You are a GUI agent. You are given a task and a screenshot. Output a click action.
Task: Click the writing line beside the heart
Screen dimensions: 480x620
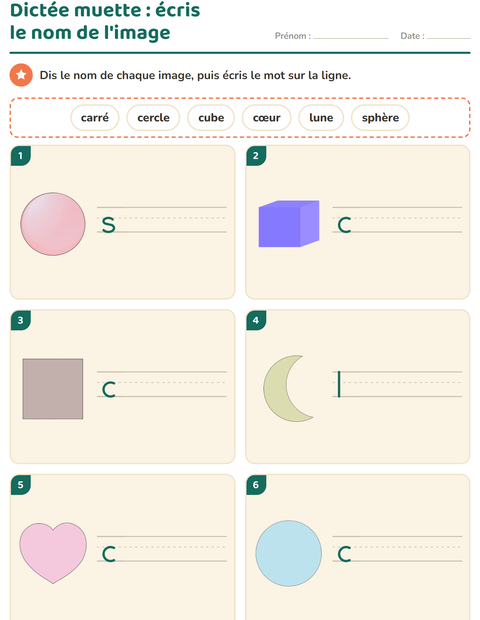click(x=162, y=548)
